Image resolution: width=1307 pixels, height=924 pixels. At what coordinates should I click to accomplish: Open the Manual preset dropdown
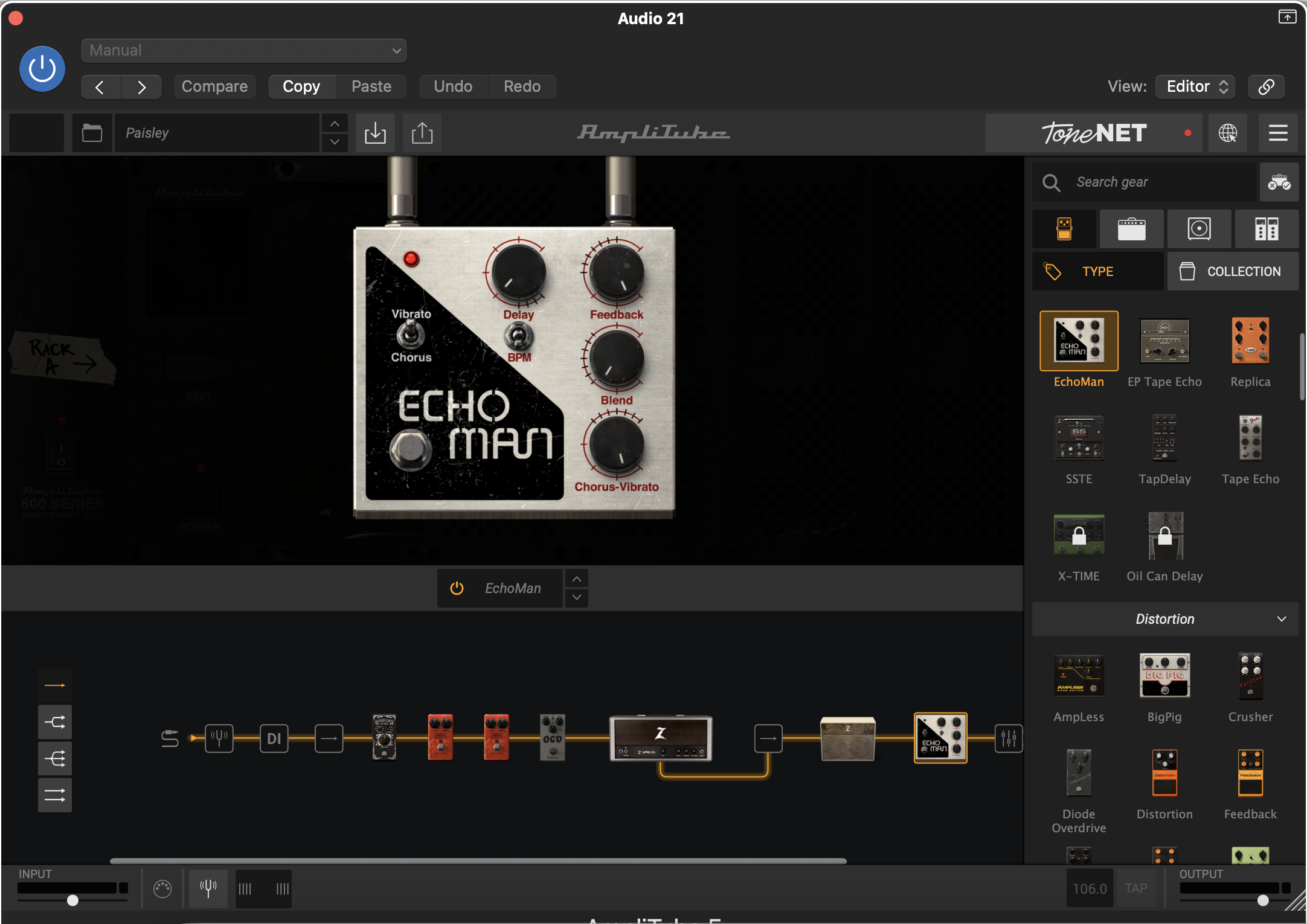243,50
